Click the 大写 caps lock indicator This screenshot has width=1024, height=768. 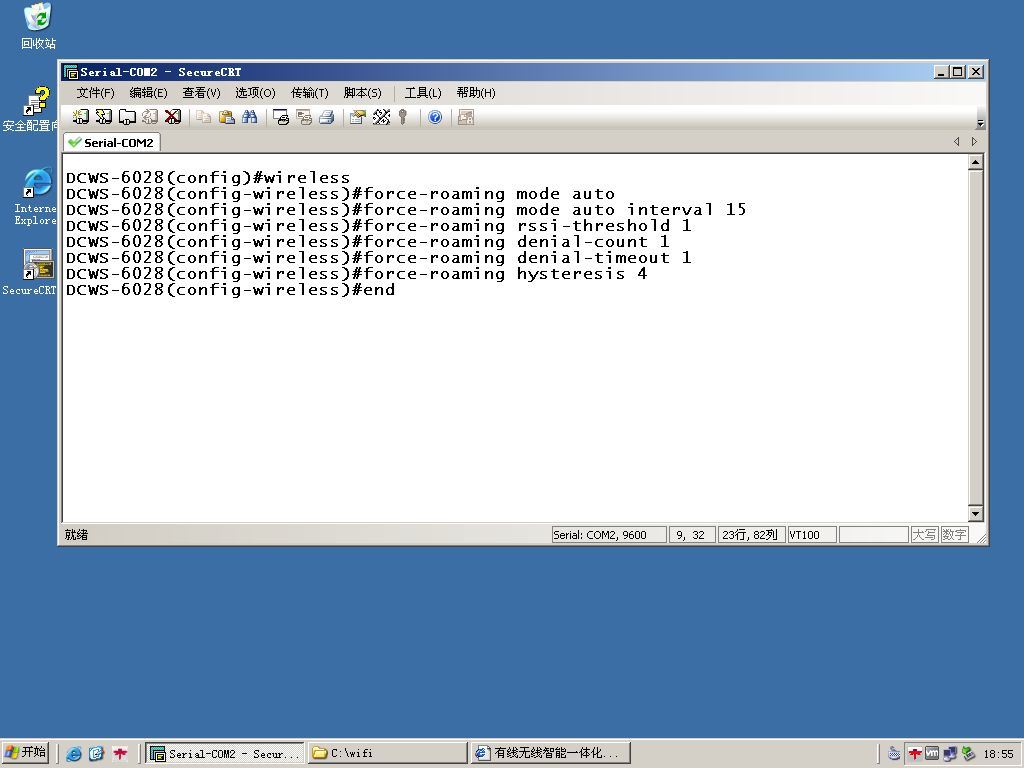point(924,535)
